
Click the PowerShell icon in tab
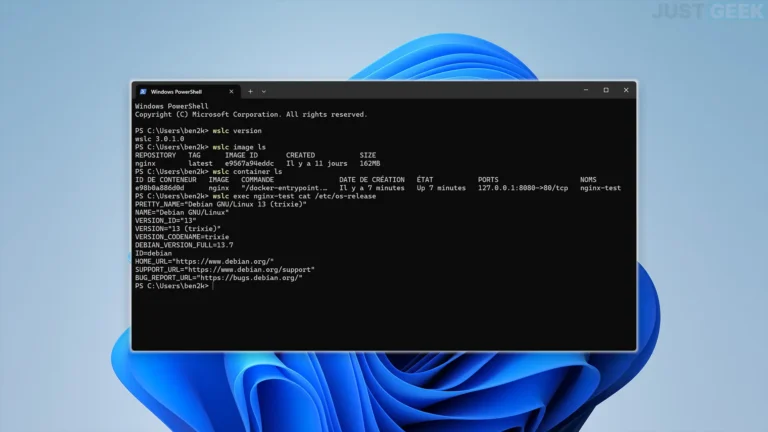pyautogui.click(x=143, y=92)
